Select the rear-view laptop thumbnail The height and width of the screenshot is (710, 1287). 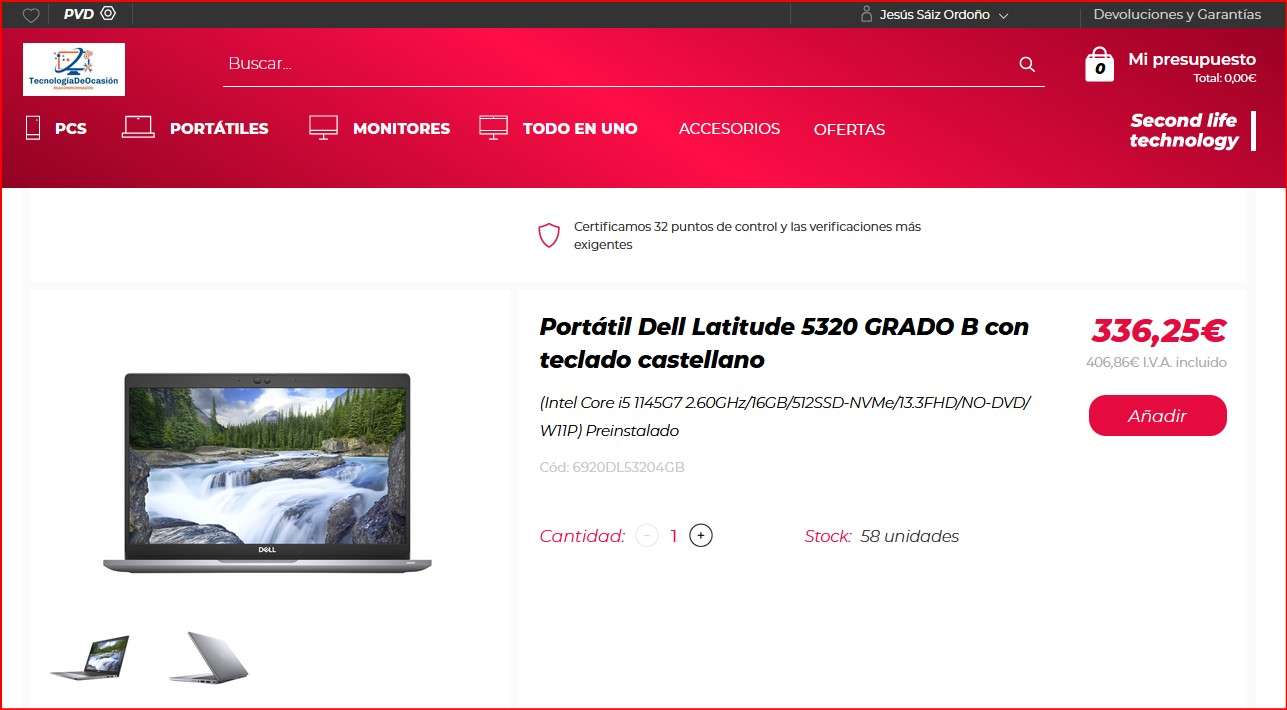tap(208, 658)
